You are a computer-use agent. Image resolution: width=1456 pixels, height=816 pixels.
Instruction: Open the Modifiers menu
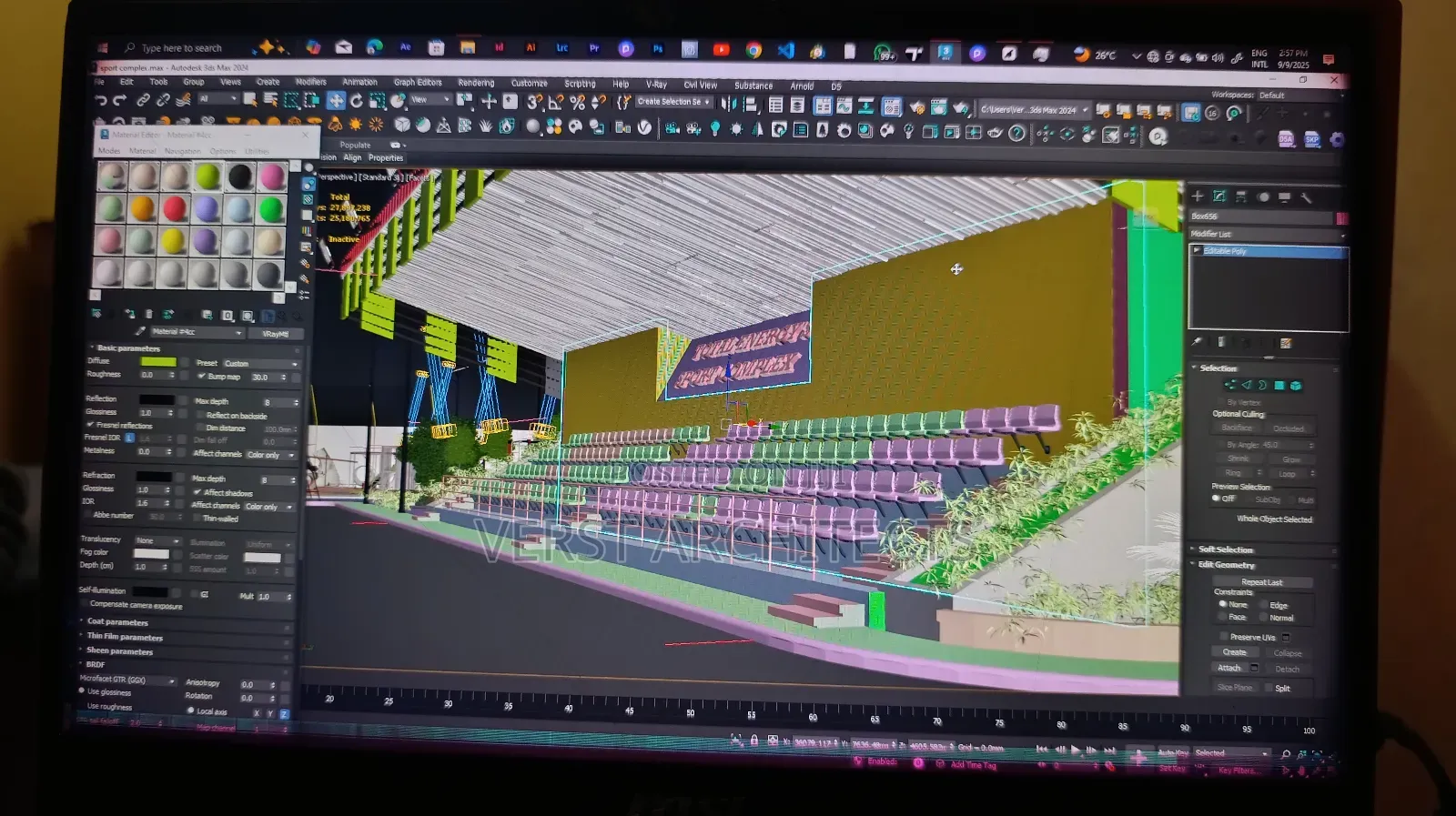[311, 82]
